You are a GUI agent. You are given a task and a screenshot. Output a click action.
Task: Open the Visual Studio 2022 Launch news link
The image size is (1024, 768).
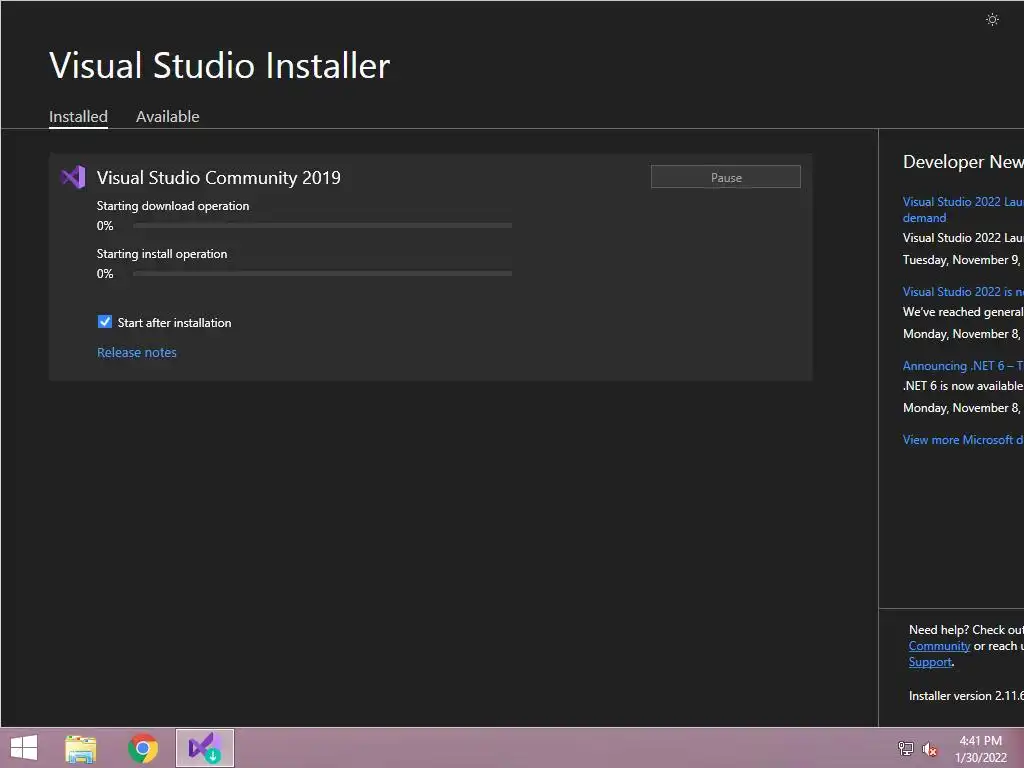click(963, 210)
